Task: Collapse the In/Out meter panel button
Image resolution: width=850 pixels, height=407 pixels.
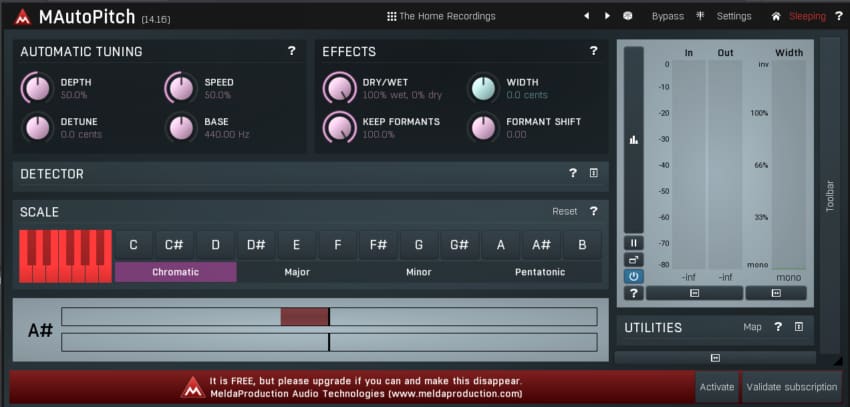Action: tap(694, 293)
